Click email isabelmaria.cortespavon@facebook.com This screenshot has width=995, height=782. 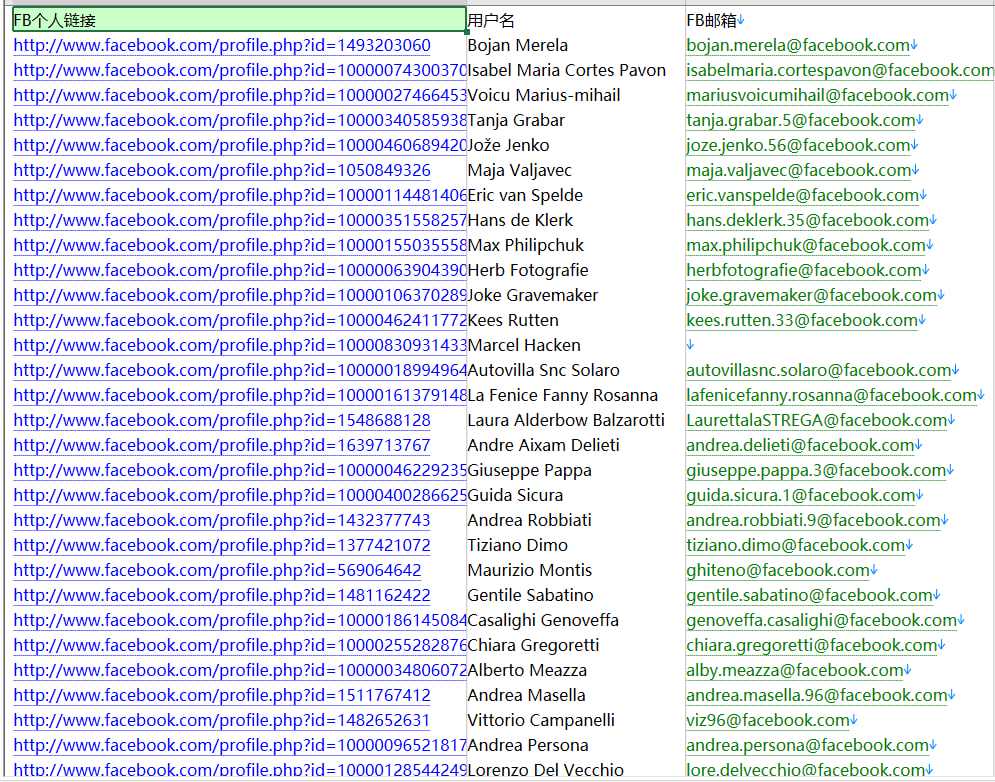tap(840, 70)
